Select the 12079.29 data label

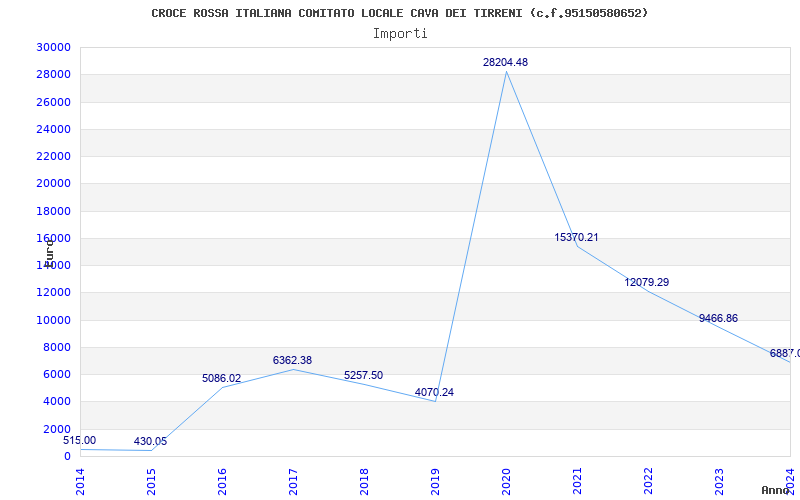tap(646, 282)
